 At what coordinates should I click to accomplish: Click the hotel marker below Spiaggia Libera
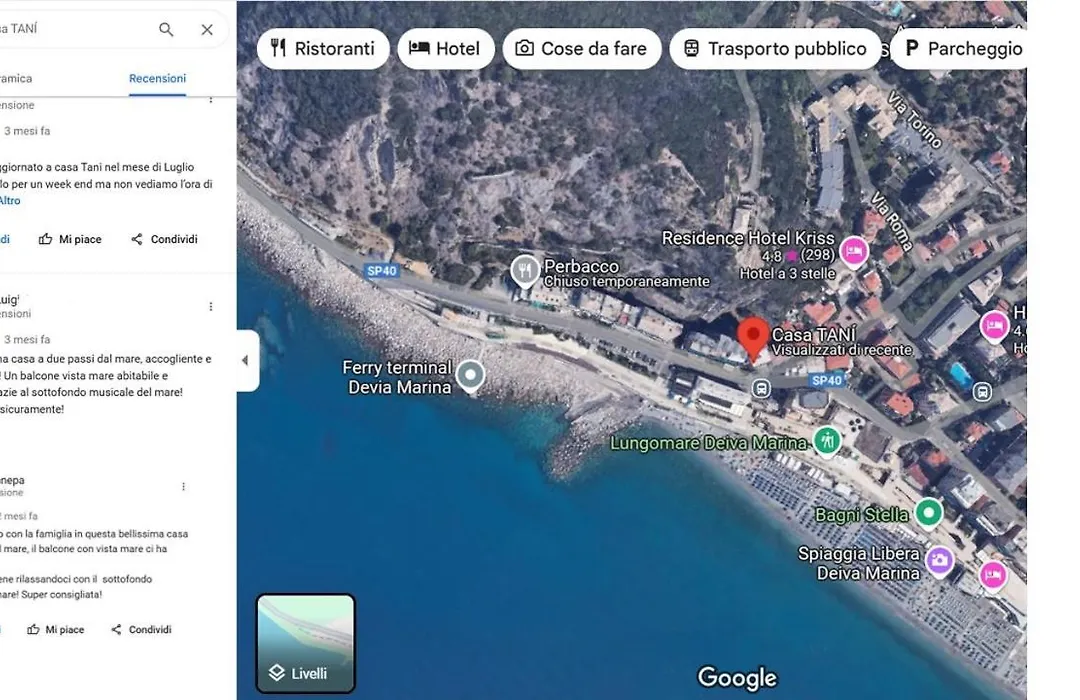(x=993, y=574)
